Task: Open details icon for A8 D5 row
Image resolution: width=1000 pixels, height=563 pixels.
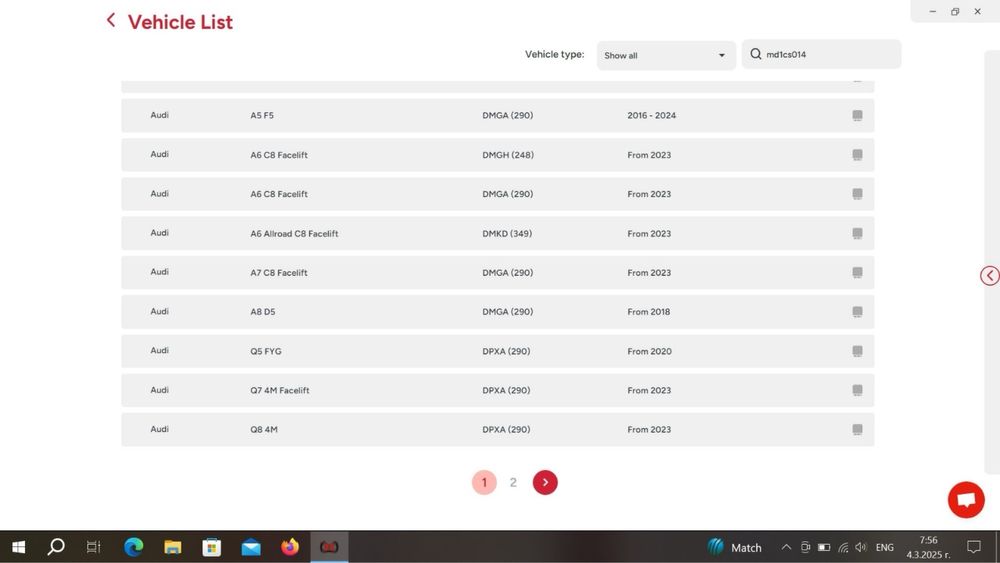Action: click(857, 312)
